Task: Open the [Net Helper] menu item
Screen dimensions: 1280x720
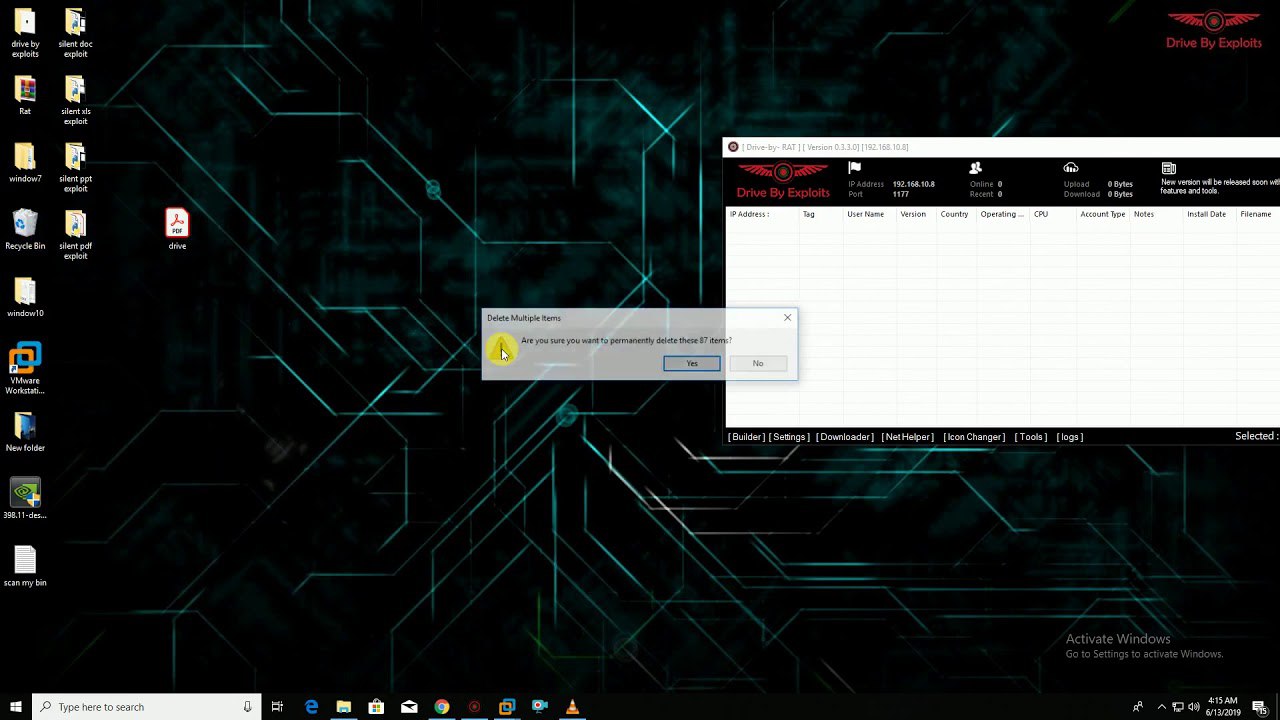Action: [908, 437]
